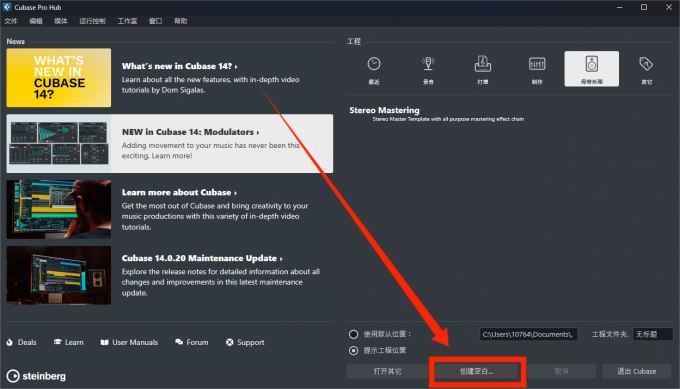This screenshot has height=389, width=680.
Task: Close the Cubase Pro Hub window
Action: [x=669, y=7]
